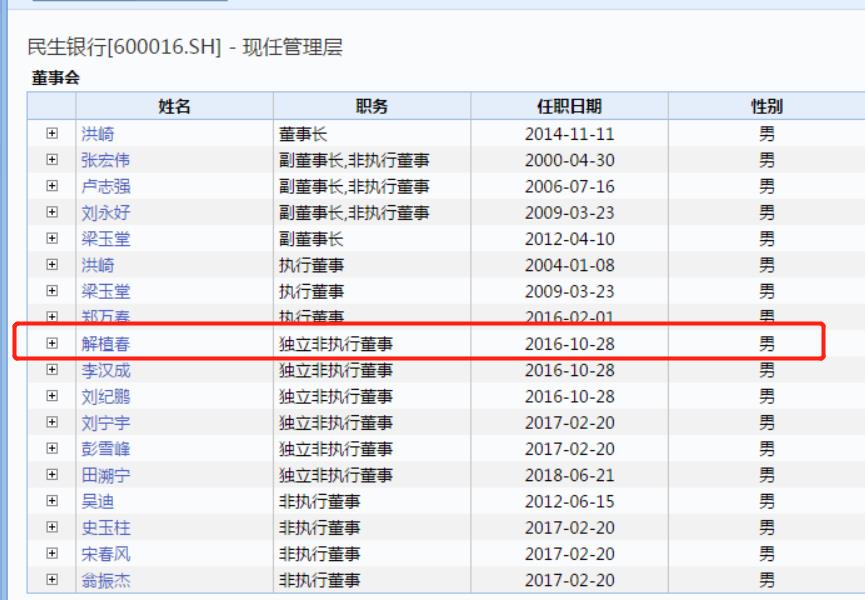Select 2017-02-20 date in 翁振杰 row

[569, 580]
